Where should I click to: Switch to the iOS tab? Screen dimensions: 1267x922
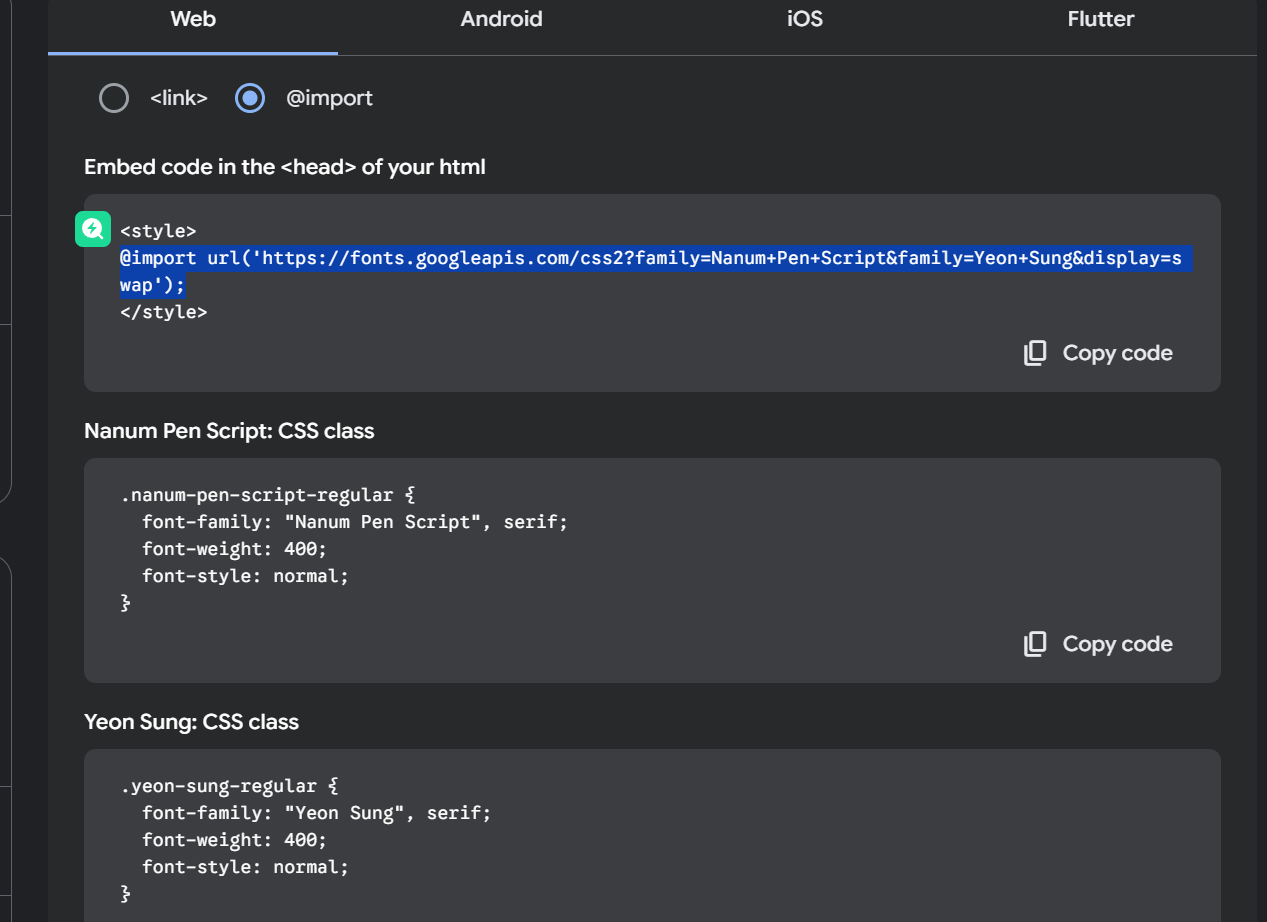(804, 19)
